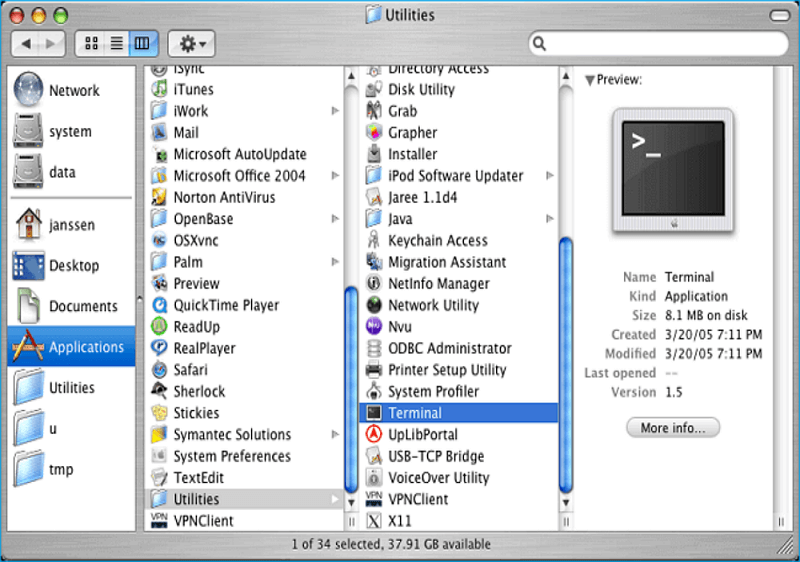
Task: Select the Norton AntiVirus icon
Action: click(160, 197)
